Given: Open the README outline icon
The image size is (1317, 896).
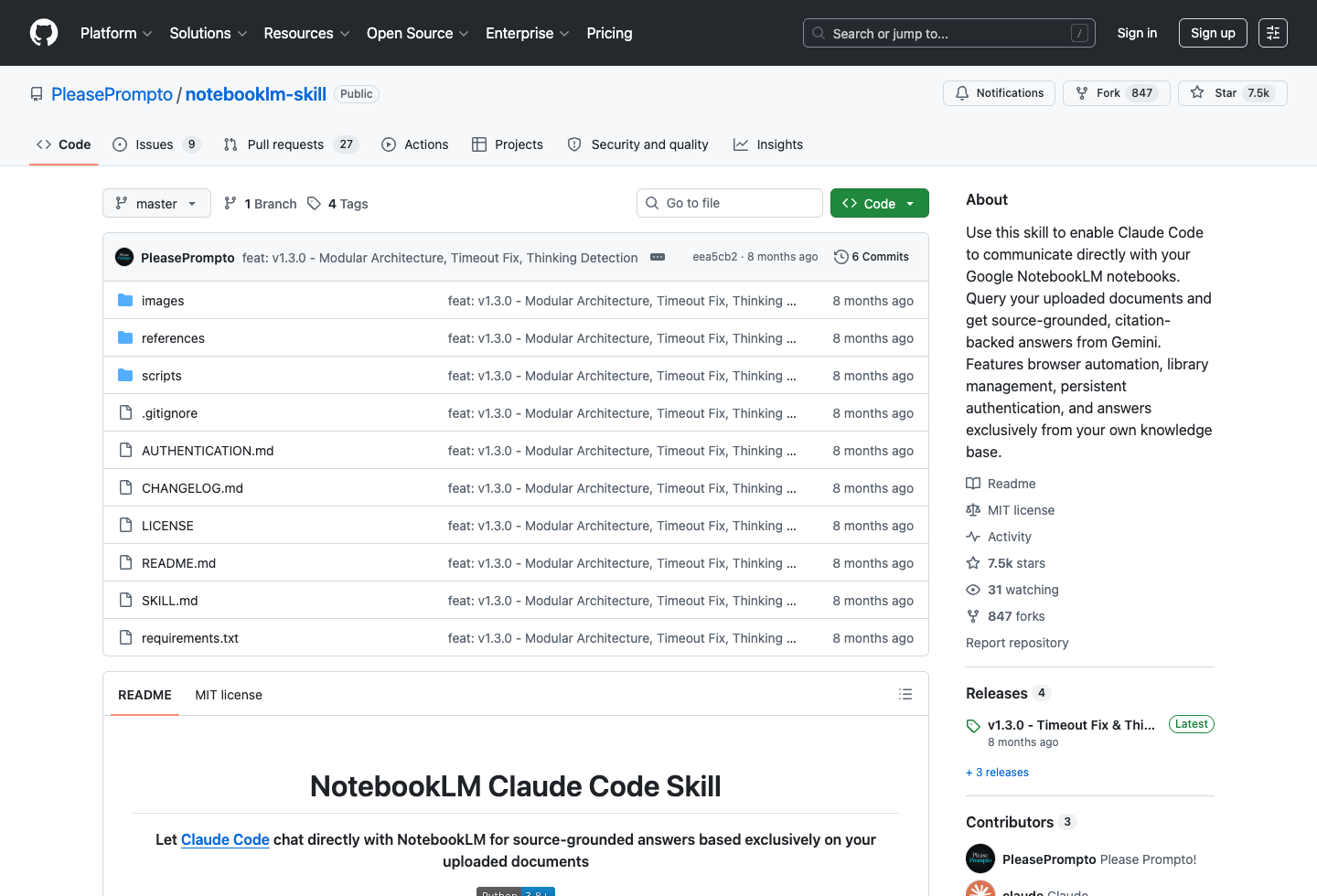Looking at the screenshot, I should click(x=905, y=694).
